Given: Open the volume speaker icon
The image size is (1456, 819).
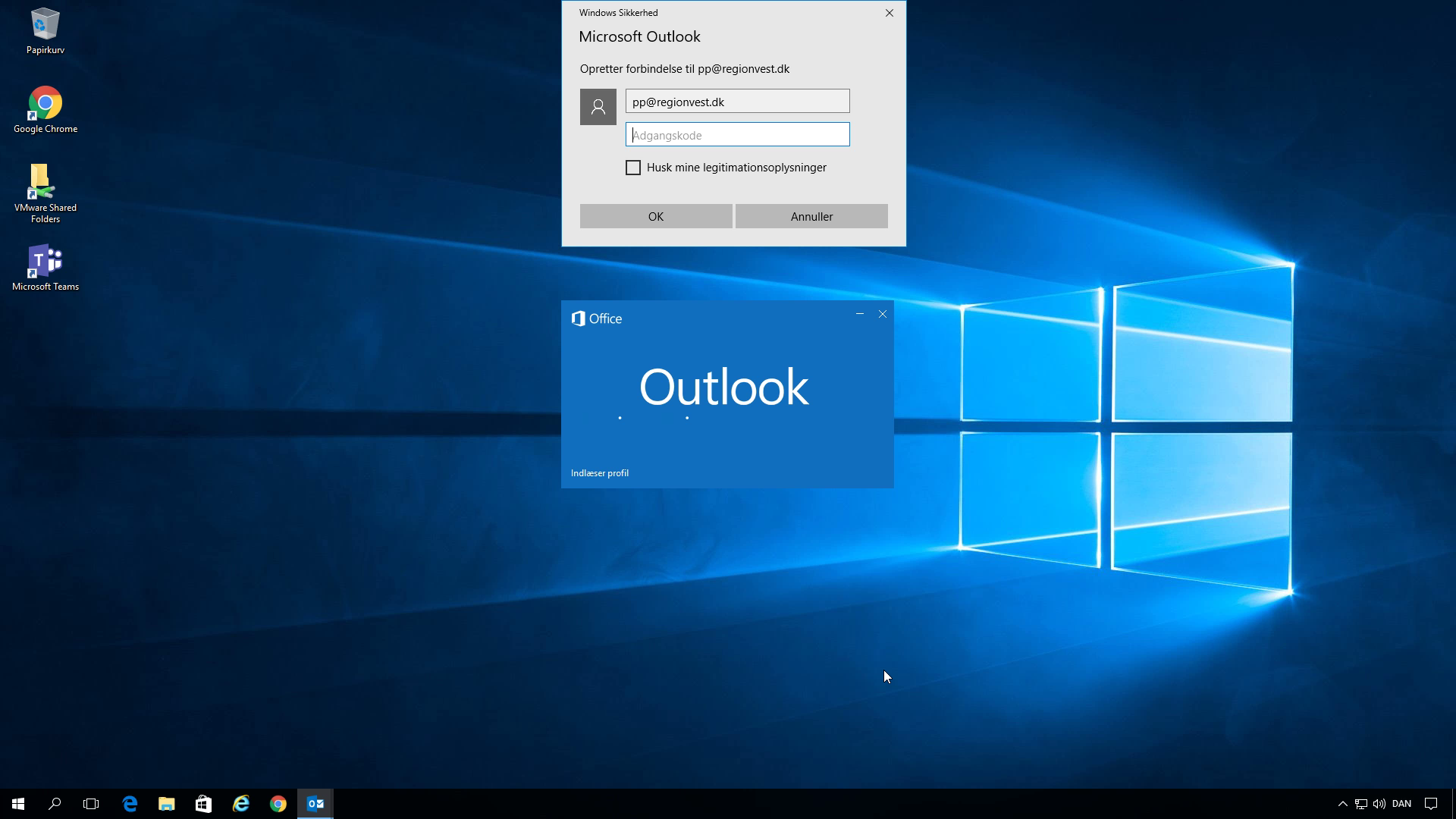Looking at the screenshot, I should point(1379,804).
